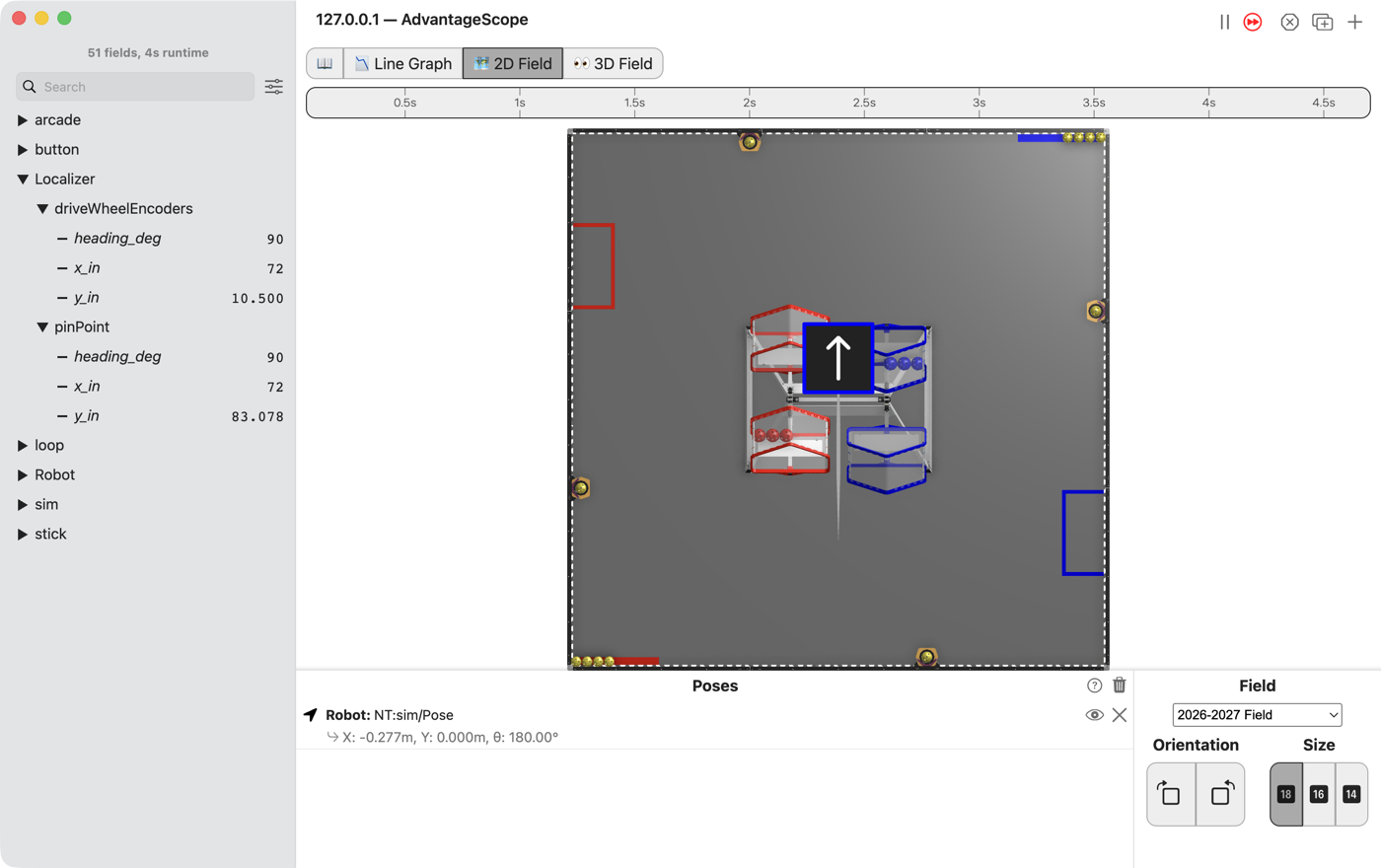Set robot size to 18
This screenshot has height=868, width=1381.
pos(1286,794)
